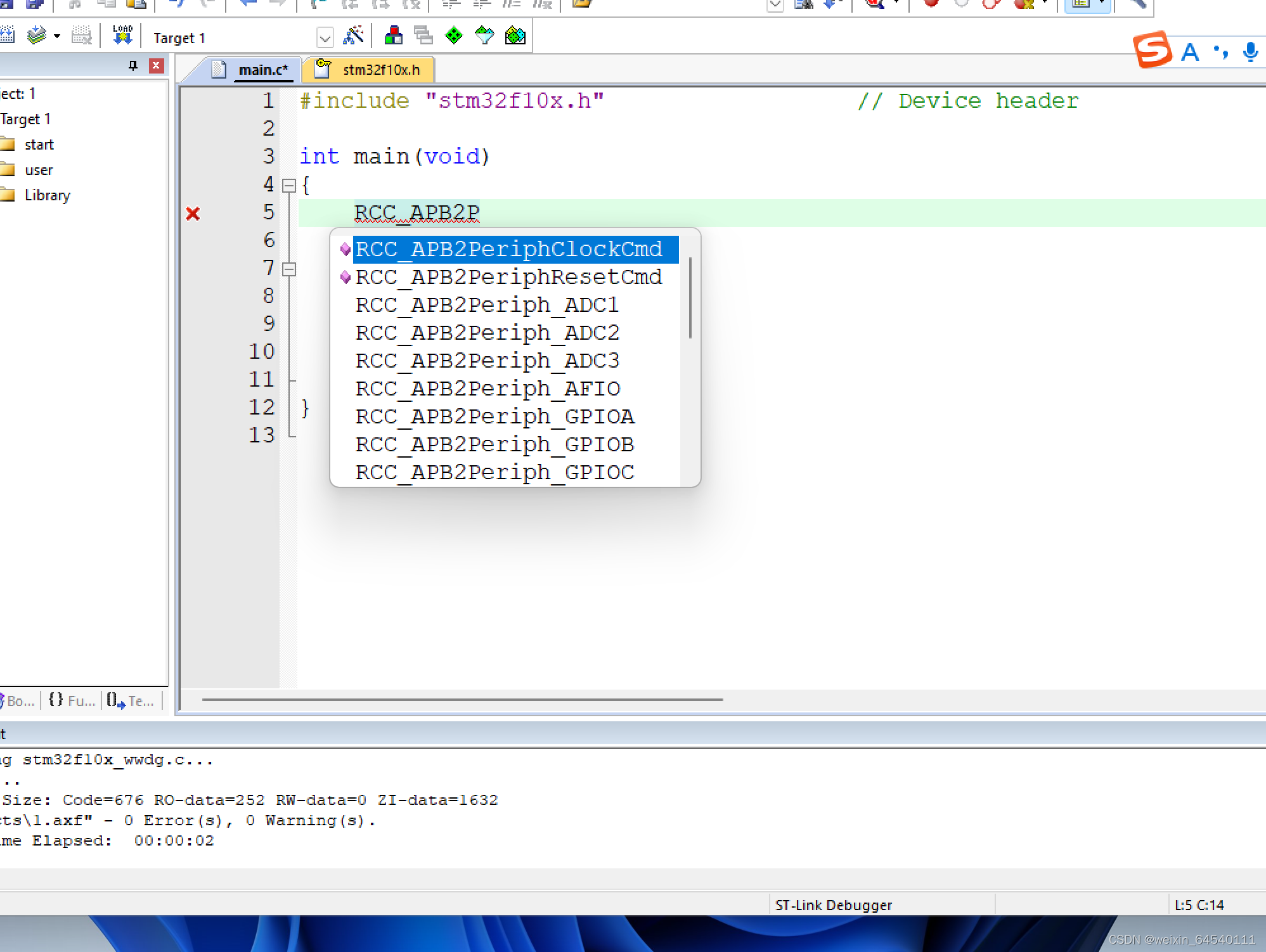The width and height of the screenshot is (1266, 952).
Task: Click the editor horizontal scrollbar
Action: pyautogui.click(x=462, y=699)
